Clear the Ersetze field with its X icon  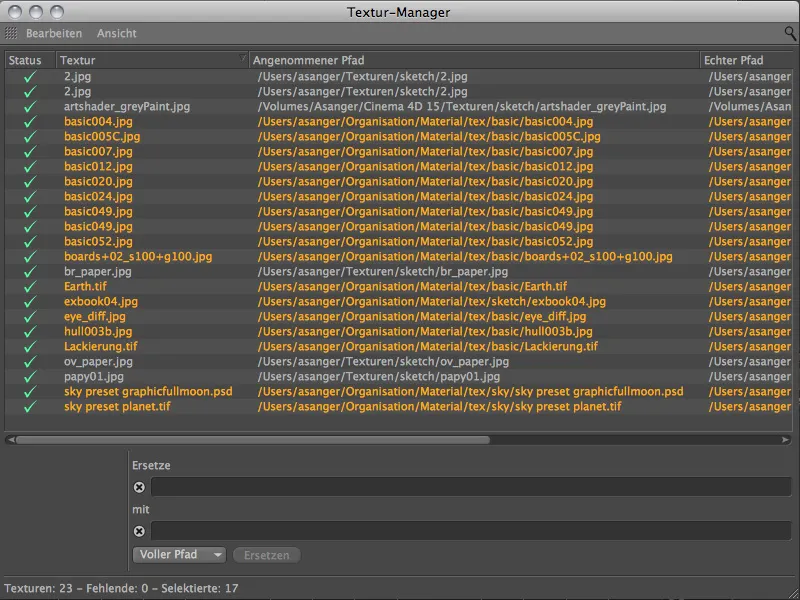(x=139, y=487)
